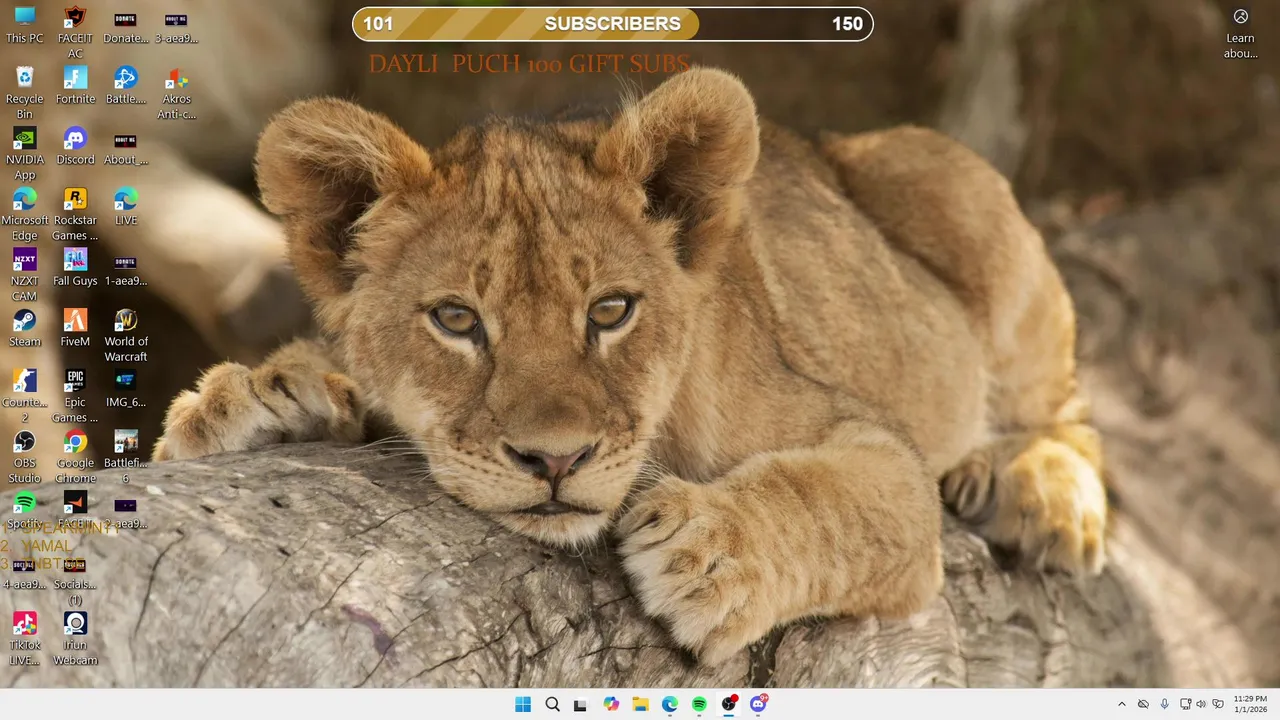Select the 2-aea9 image file
This screenshot has width=1280, height=720.
point(126,511)
